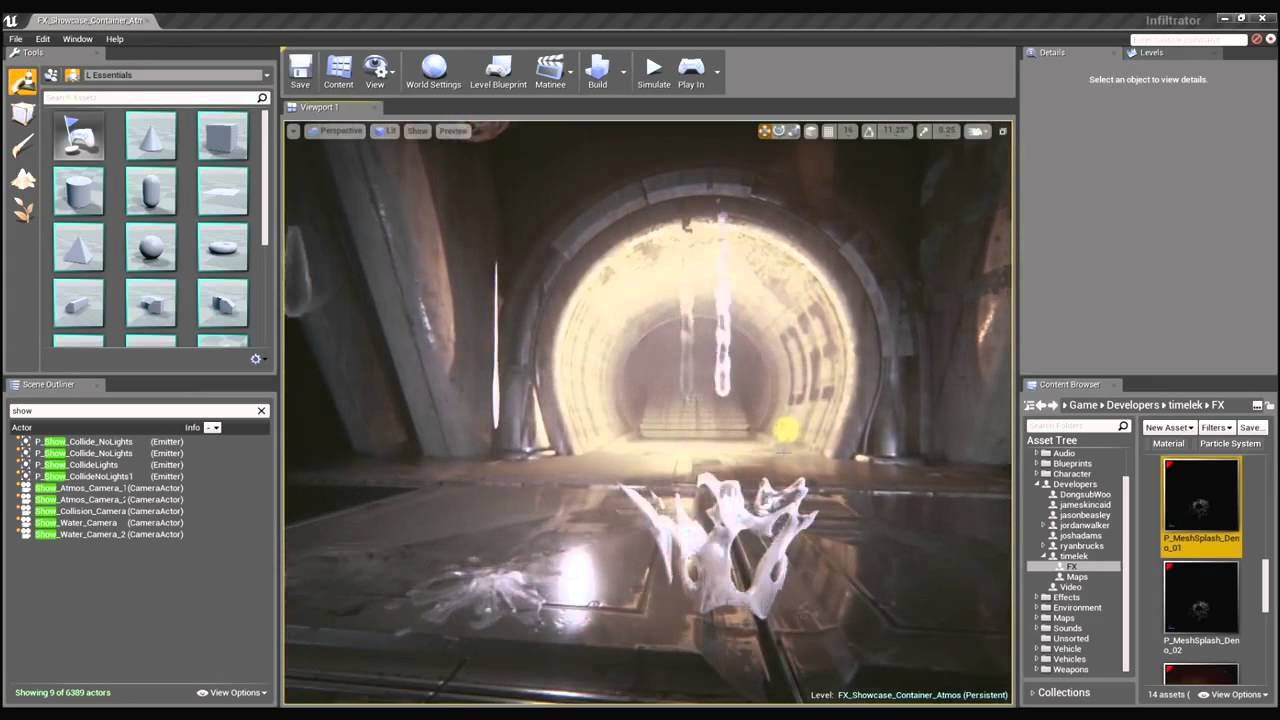
Task: Open Scene Outliner View Options
Action: (x=232, y=692)
